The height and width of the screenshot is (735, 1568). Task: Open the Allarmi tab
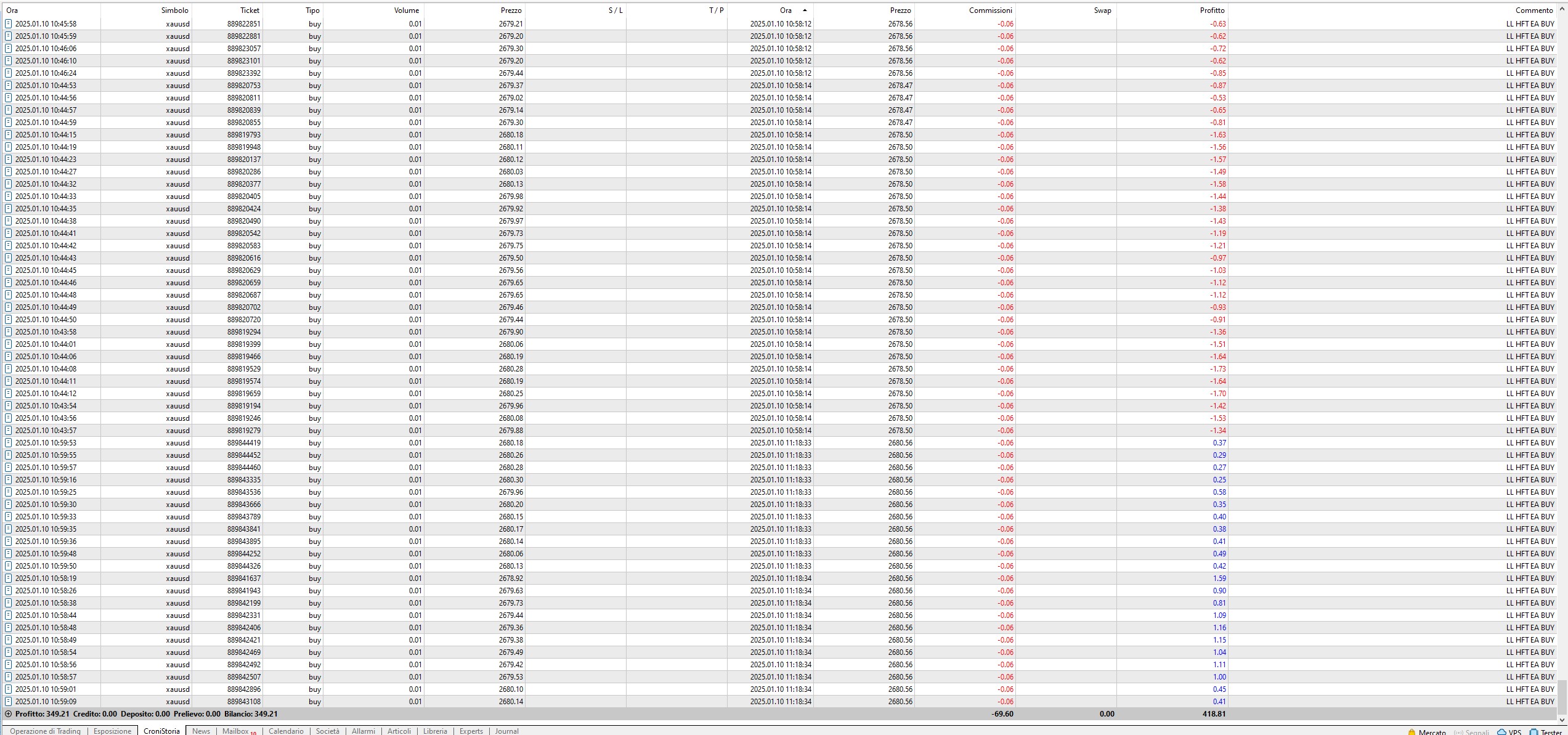tap(364, 731)
